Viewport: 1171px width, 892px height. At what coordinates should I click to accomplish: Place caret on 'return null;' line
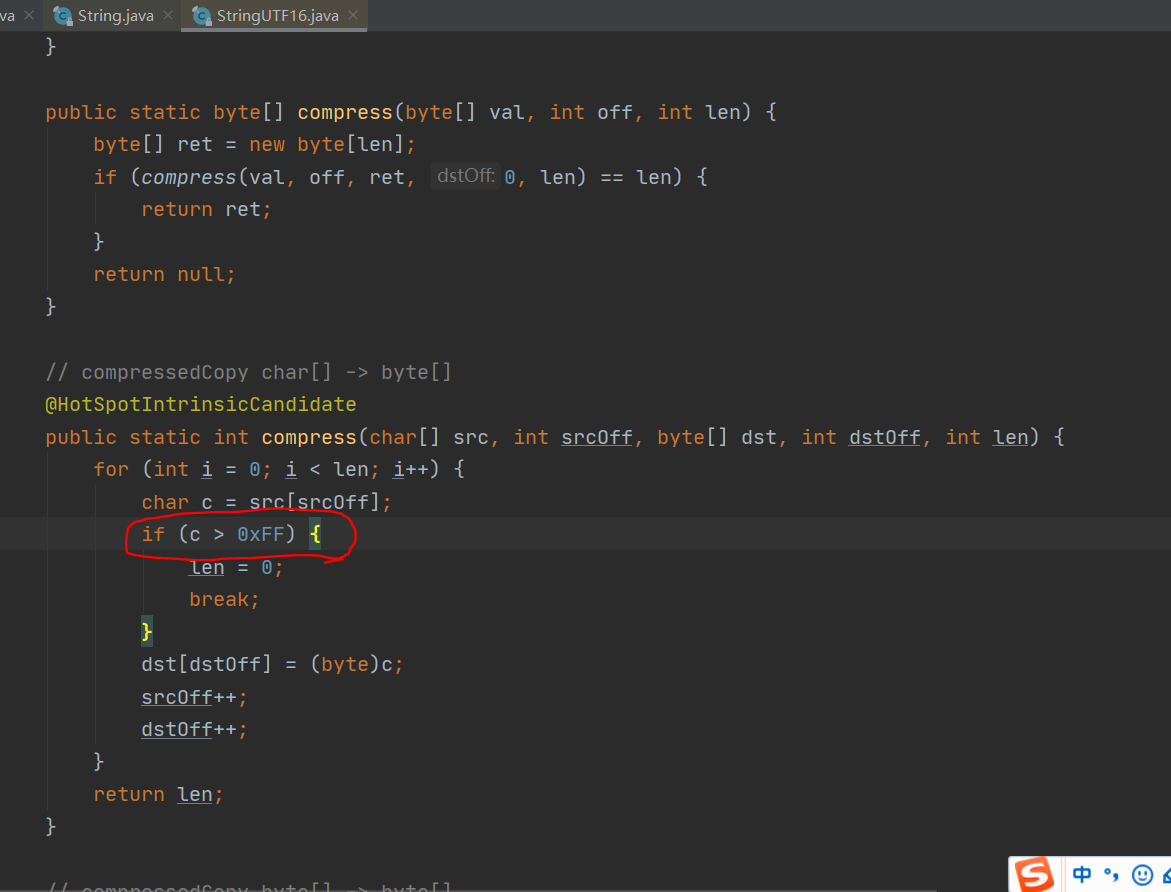pos(164,274)
